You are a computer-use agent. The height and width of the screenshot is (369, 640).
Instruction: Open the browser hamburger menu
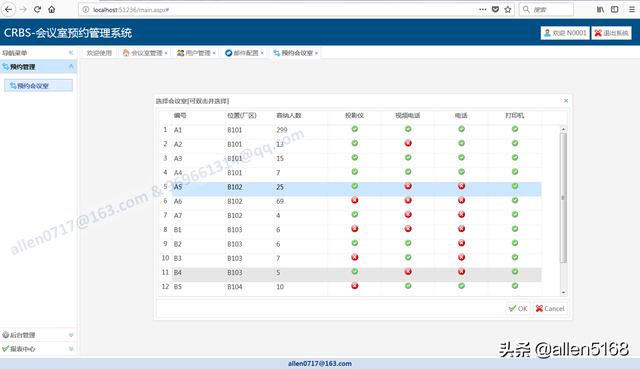pyautogui.click(x=631, y=9)
